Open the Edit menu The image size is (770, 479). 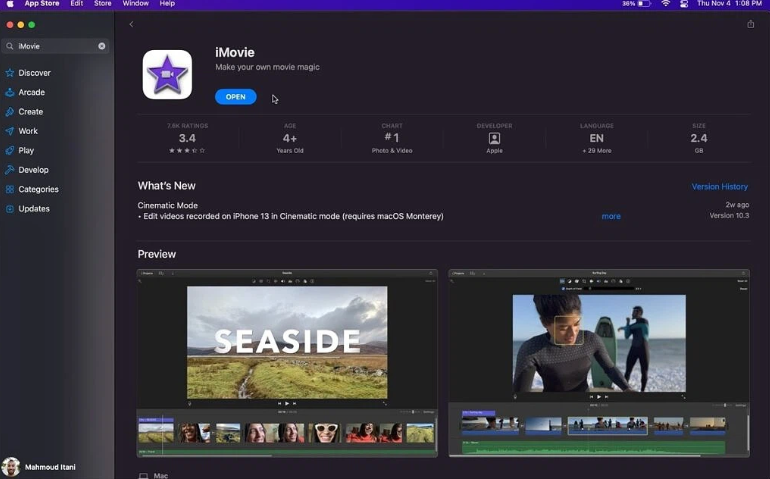(77, 3)
